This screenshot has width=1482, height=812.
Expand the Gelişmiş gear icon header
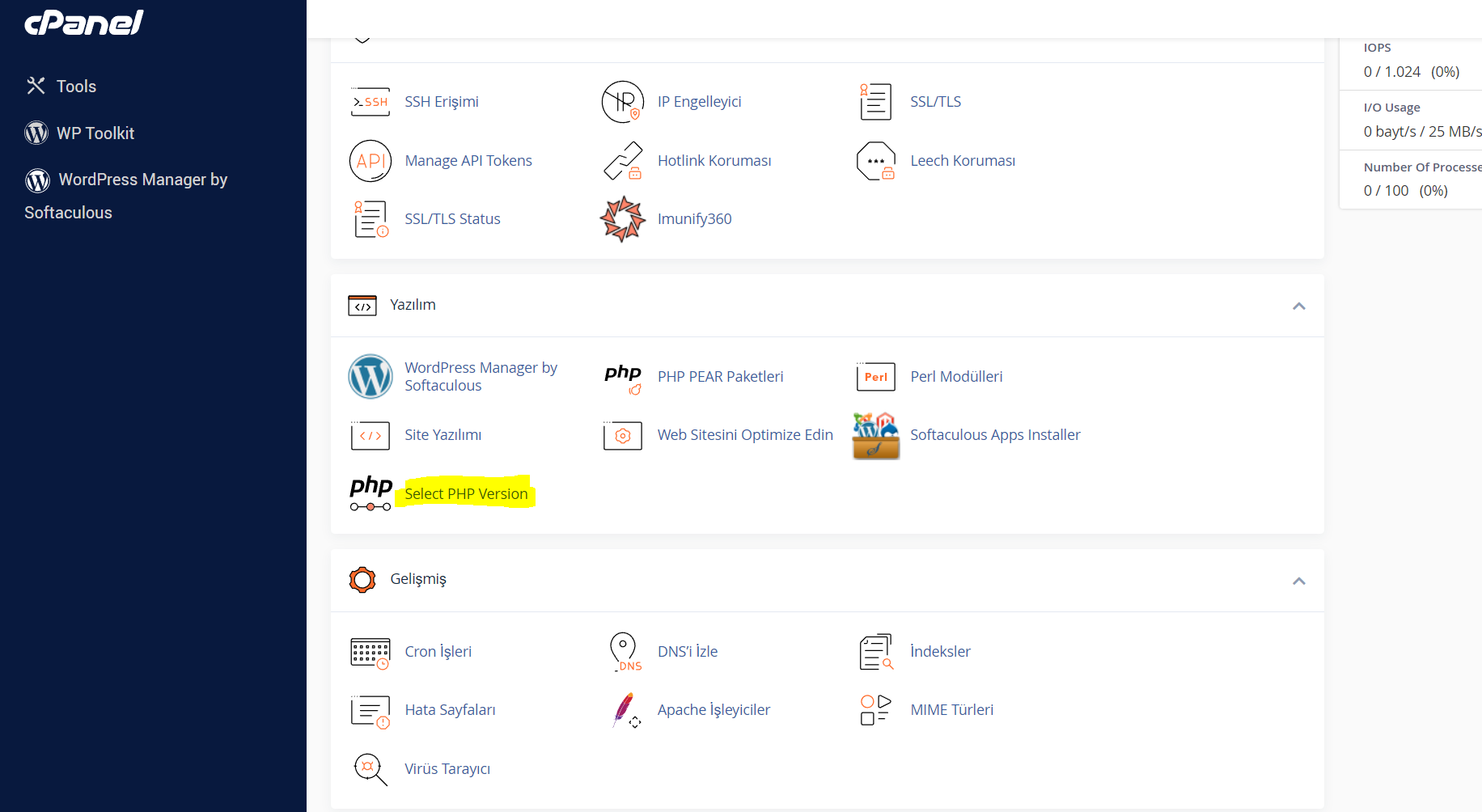tap(362, 579)
